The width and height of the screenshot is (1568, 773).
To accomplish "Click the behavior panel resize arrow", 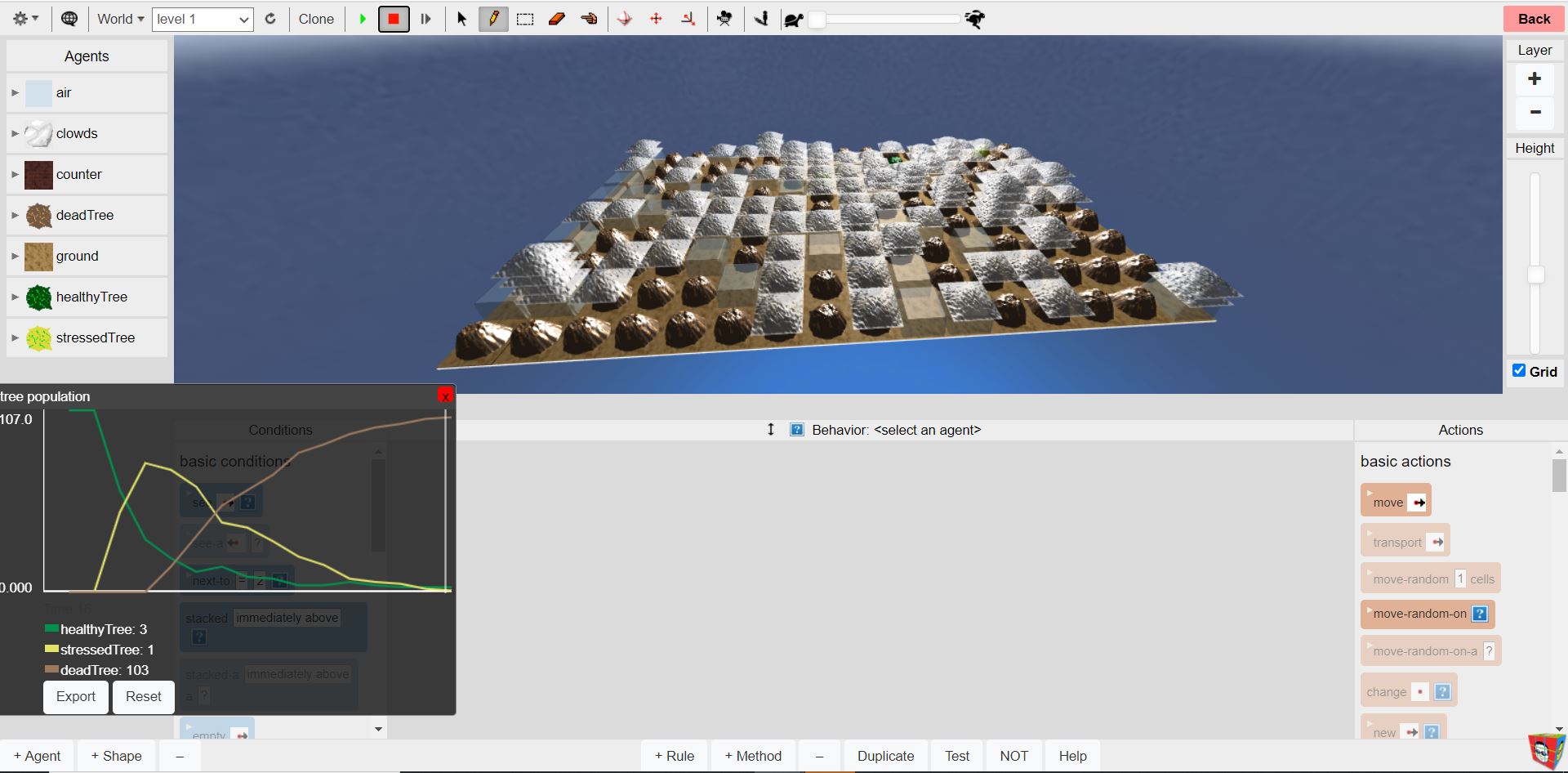I will coord(770,429).
